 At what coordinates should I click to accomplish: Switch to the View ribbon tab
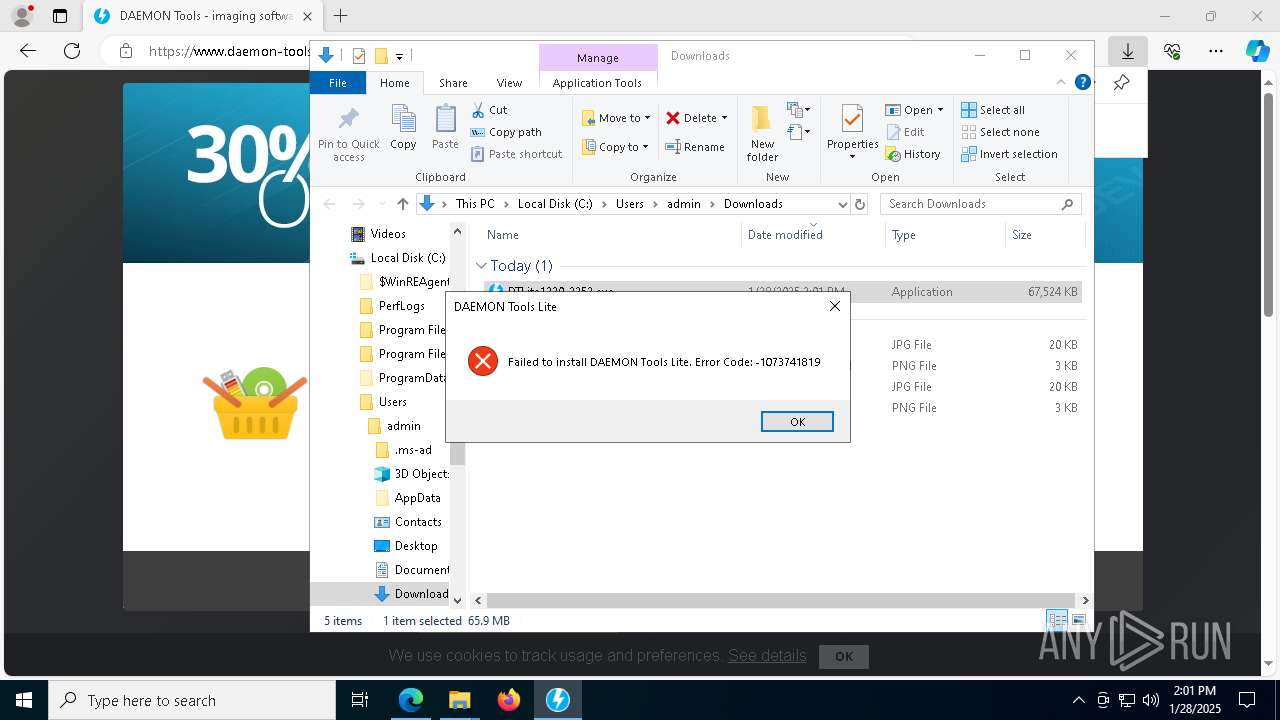click(509, 83)
